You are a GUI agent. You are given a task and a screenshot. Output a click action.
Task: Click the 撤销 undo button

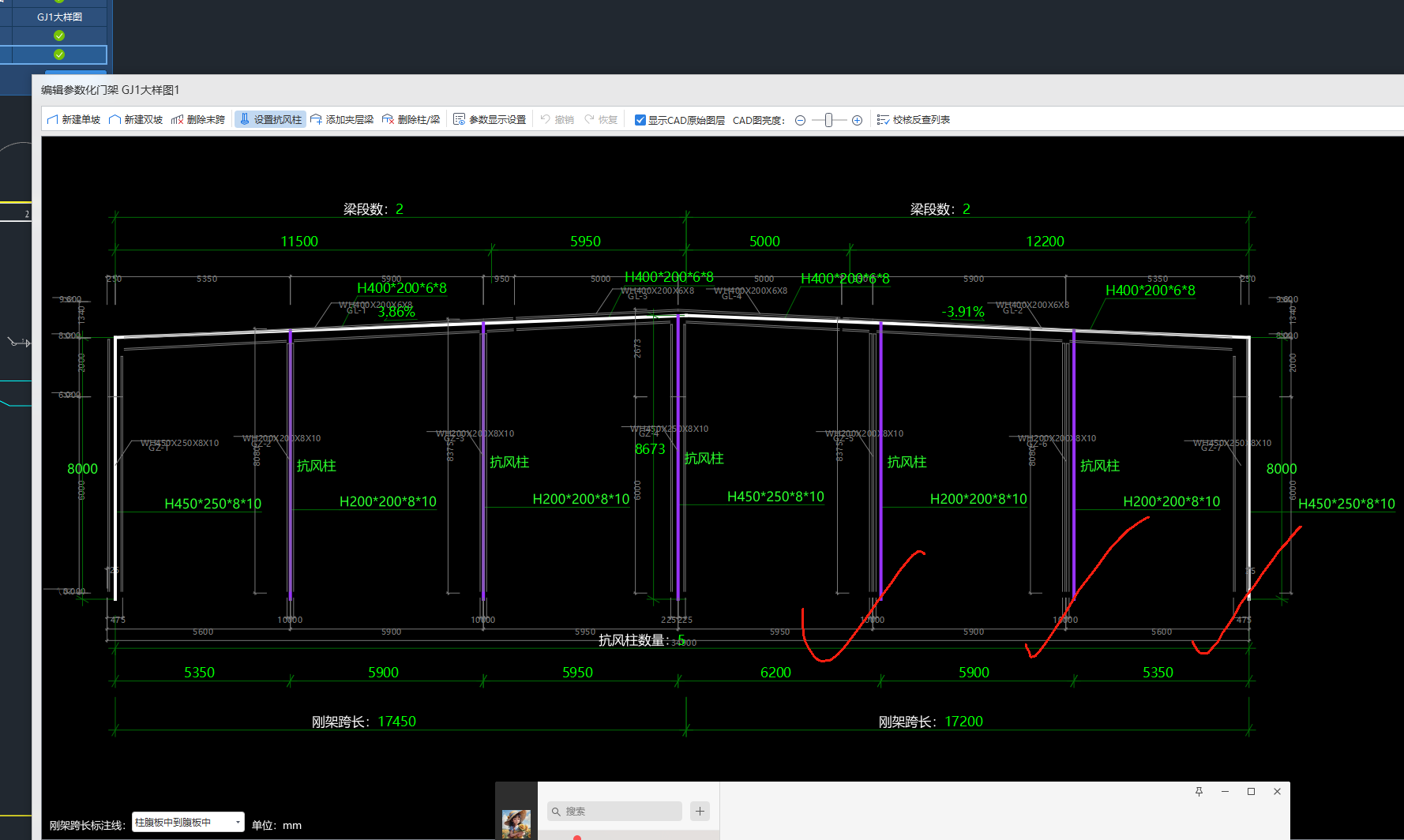[557, 120]
